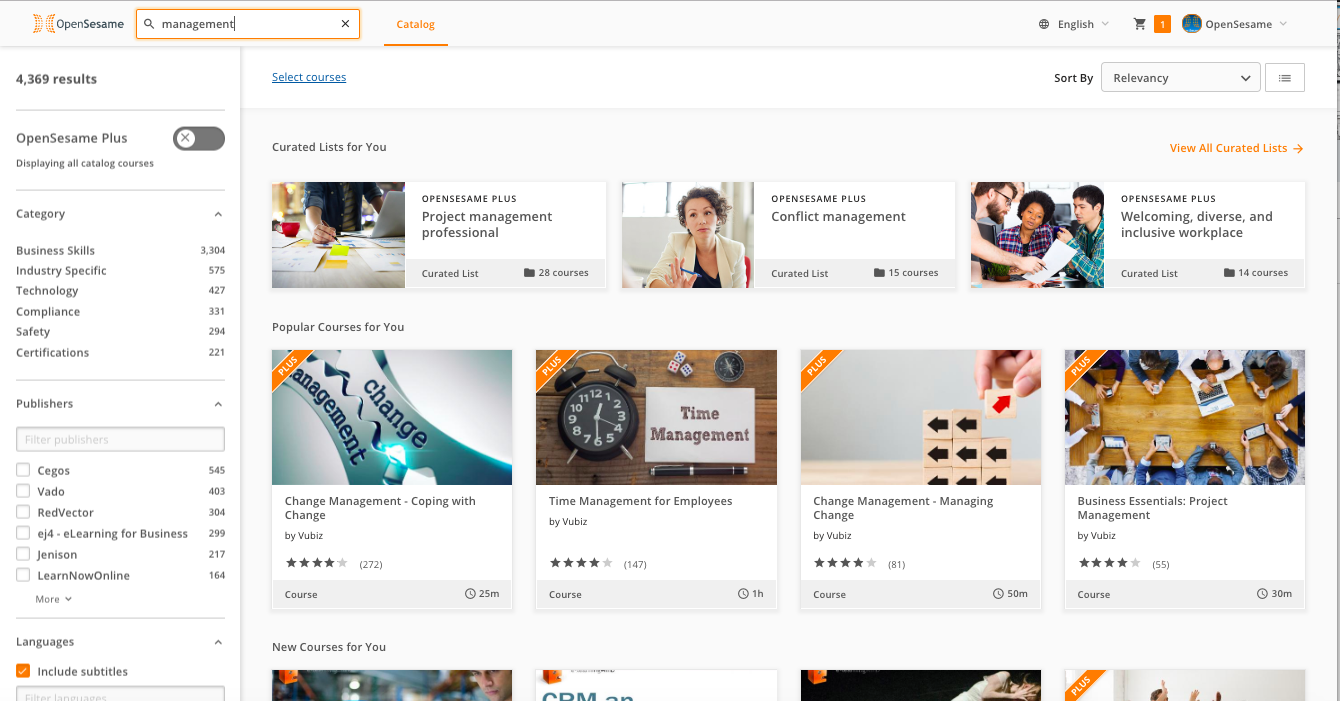This screenshot has width=1340, height=701.
Task: Check the RedVector publisher checkbox
Action: [x=23, y=512]
